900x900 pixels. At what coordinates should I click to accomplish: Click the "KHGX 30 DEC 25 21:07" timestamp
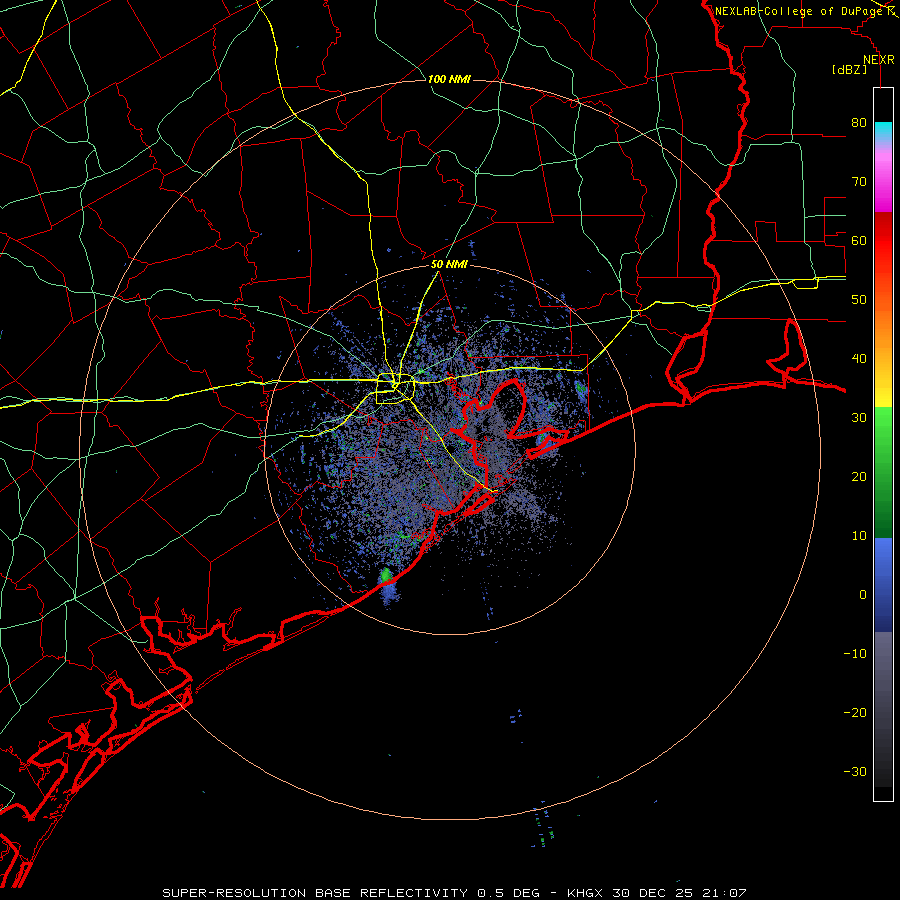[657, 893]
